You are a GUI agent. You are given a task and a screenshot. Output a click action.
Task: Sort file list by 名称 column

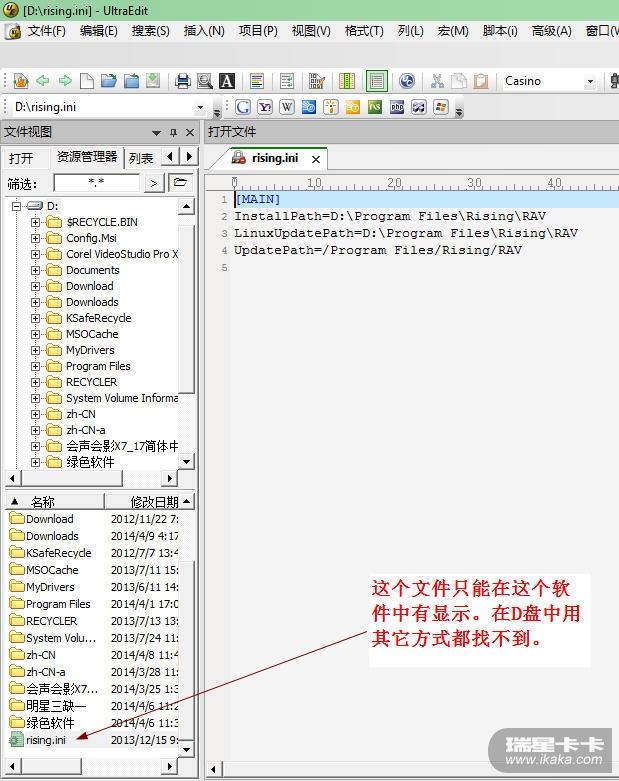click(x=55, y=502)
